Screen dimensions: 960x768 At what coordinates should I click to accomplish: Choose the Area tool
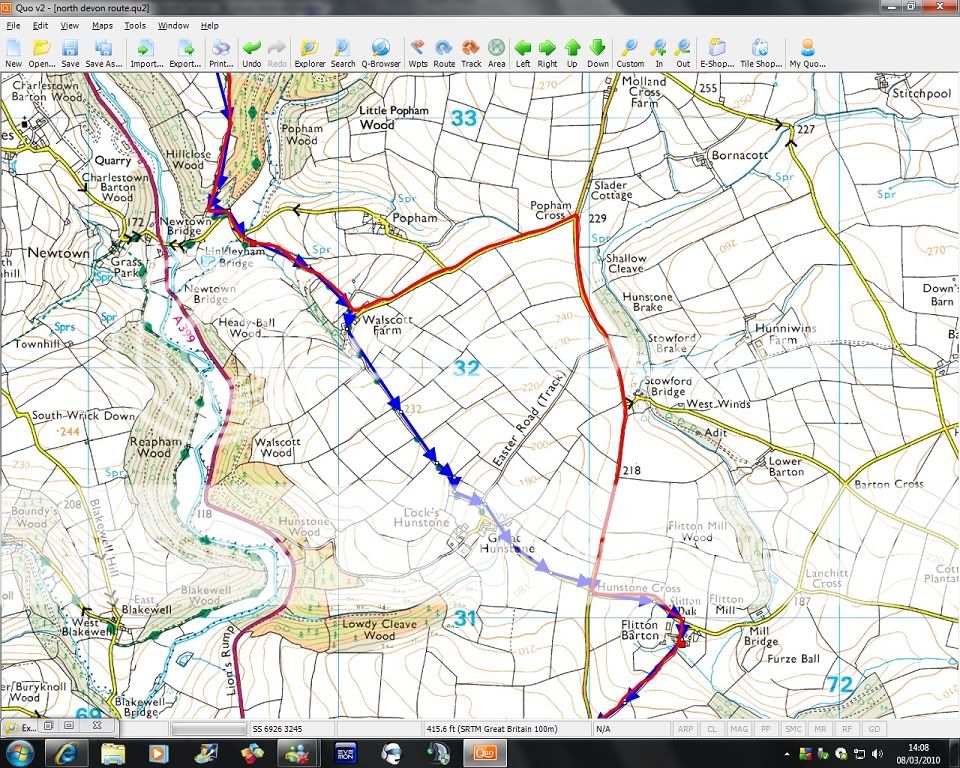pyautogui.click(x=497, y=52)
